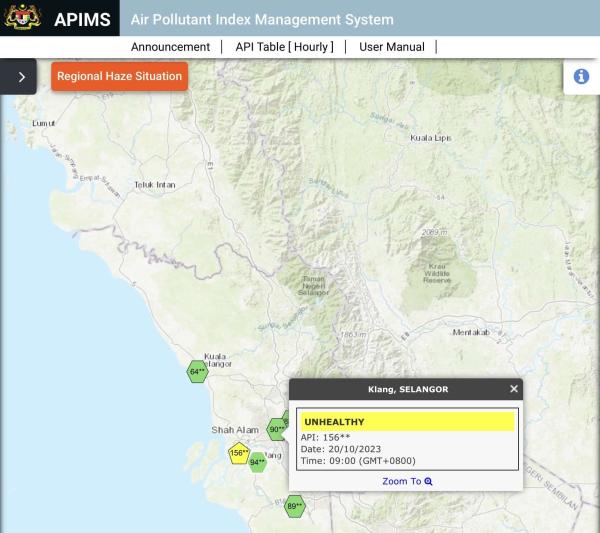Select the green 94 API station marker
The image size is (600, 533).
click(x=257, y=462)
